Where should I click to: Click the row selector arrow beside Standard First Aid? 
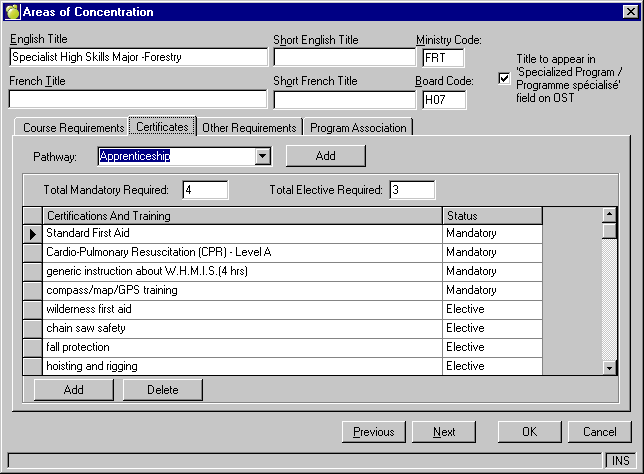(x=32, y=233)
